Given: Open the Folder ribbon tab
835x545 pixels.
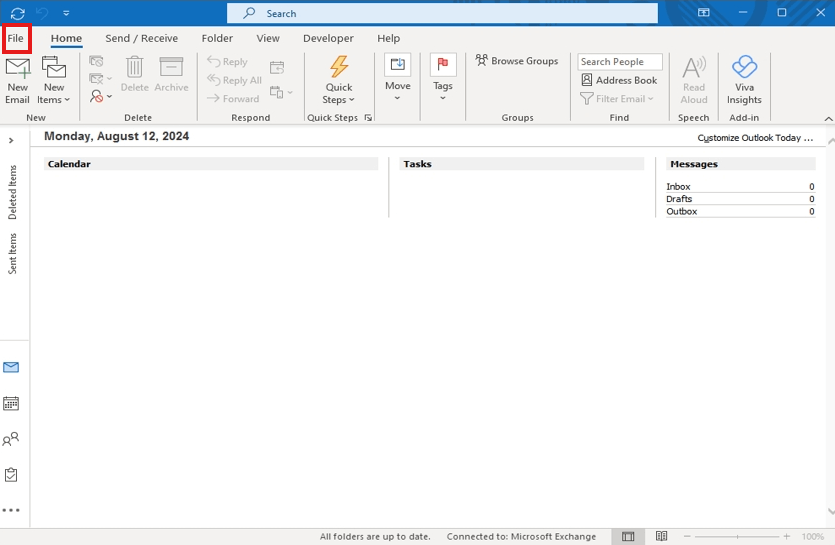Looking at the screenshot, I should (x=217, y=38).
